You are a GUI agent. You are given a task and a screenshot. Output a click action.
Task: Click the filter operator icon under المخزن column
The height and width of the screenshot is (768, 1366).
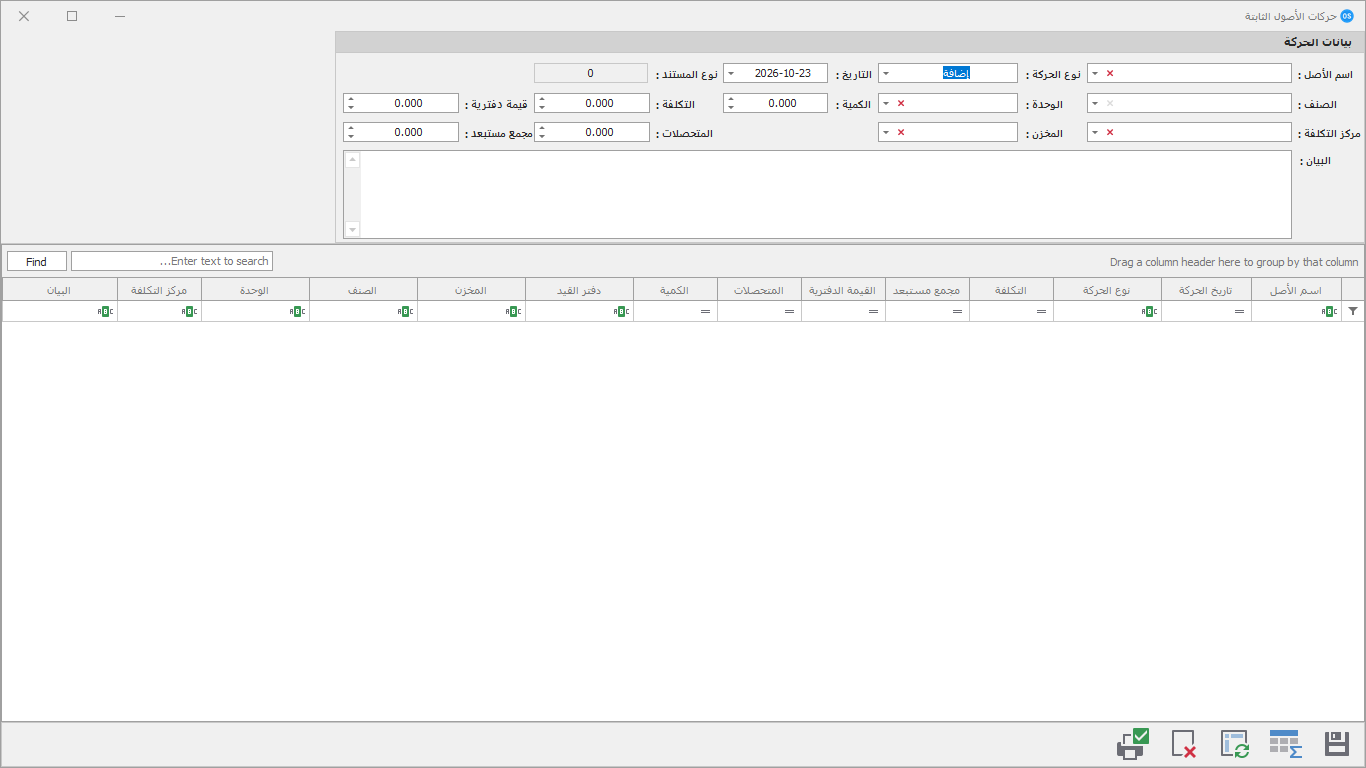pyautogui.click(x=513, y=312)
